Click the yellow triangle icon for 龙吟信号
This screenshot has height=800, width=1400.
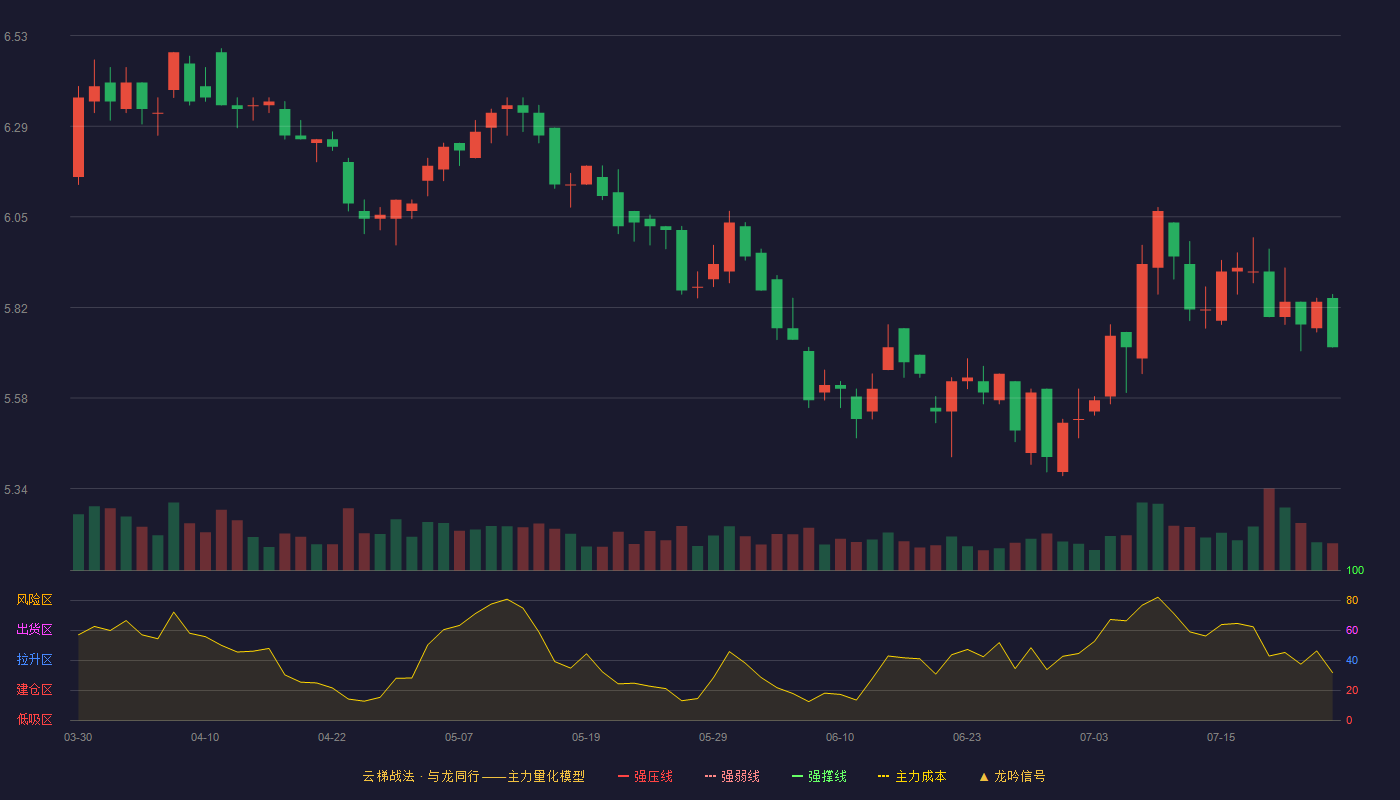(983, 776)
